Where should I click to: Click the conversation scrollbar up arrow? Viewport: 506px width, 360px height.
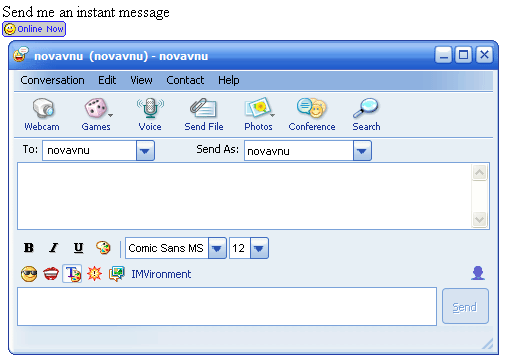coord(479,173)
